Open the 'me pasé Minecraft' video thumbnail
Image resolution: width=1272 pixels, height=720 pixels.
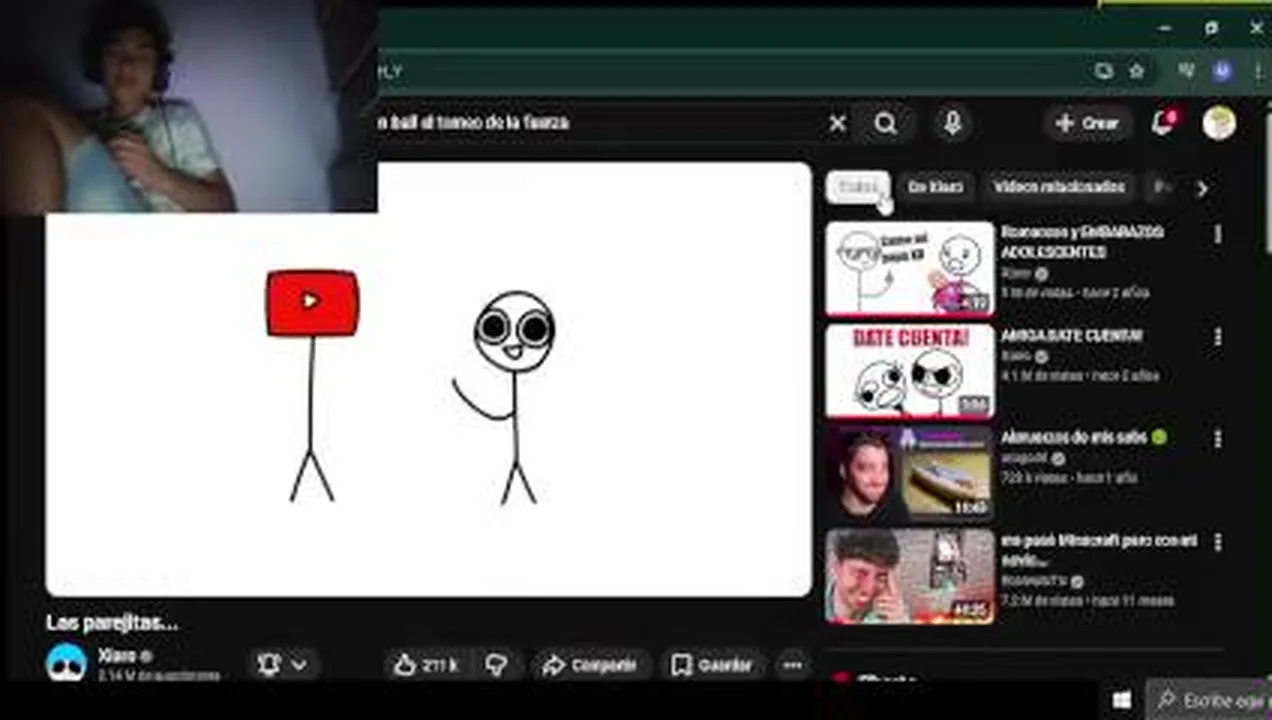pyautogui.click(x=910, y=576)
